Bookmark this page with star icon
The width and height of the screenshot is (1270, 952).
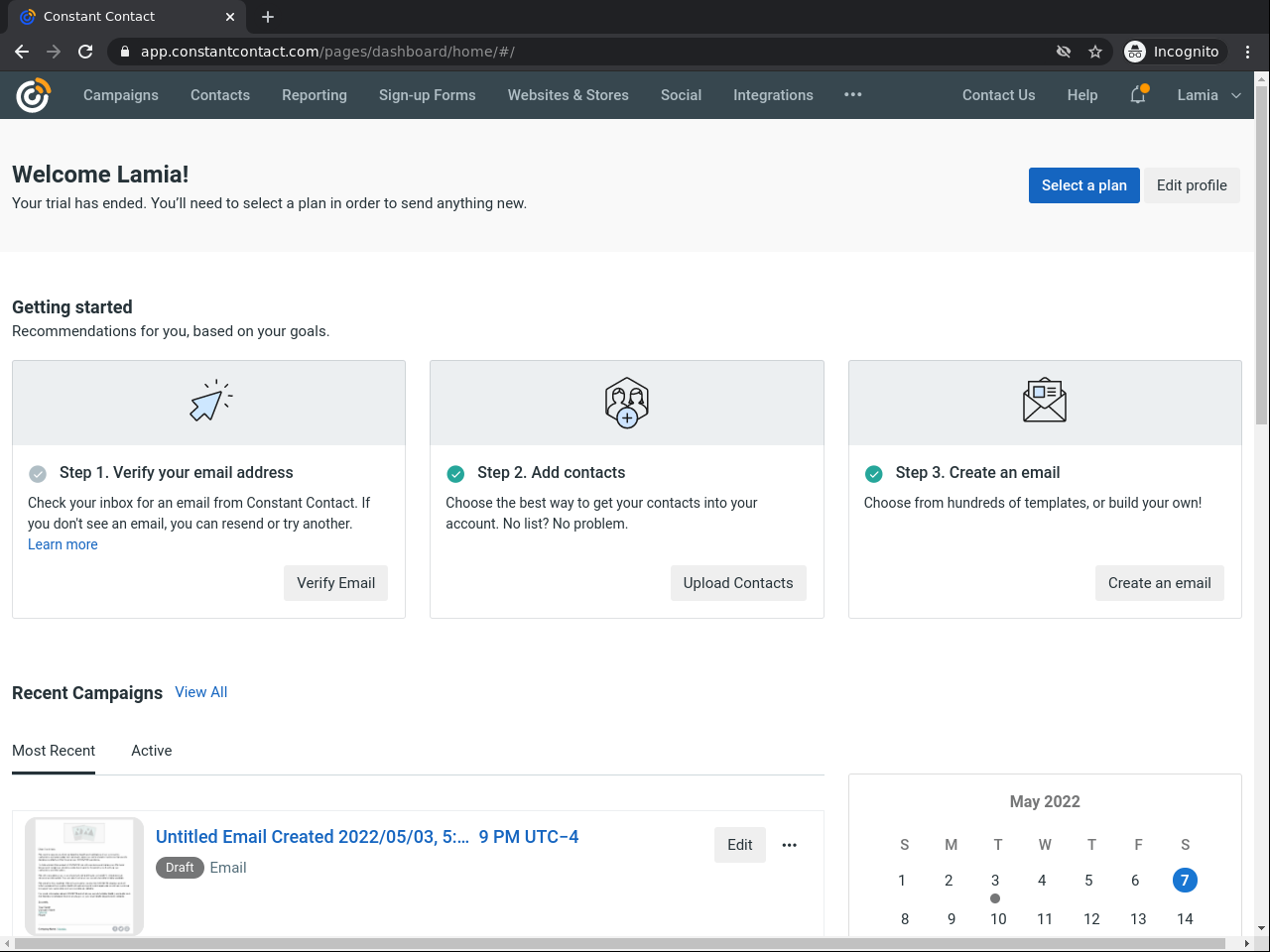point(1095,52)
